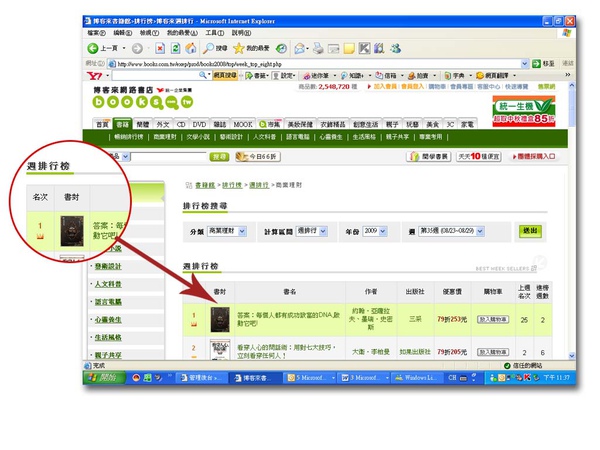
Task: Open the address bar URL dropdown arrow
Action: (525, 64)
